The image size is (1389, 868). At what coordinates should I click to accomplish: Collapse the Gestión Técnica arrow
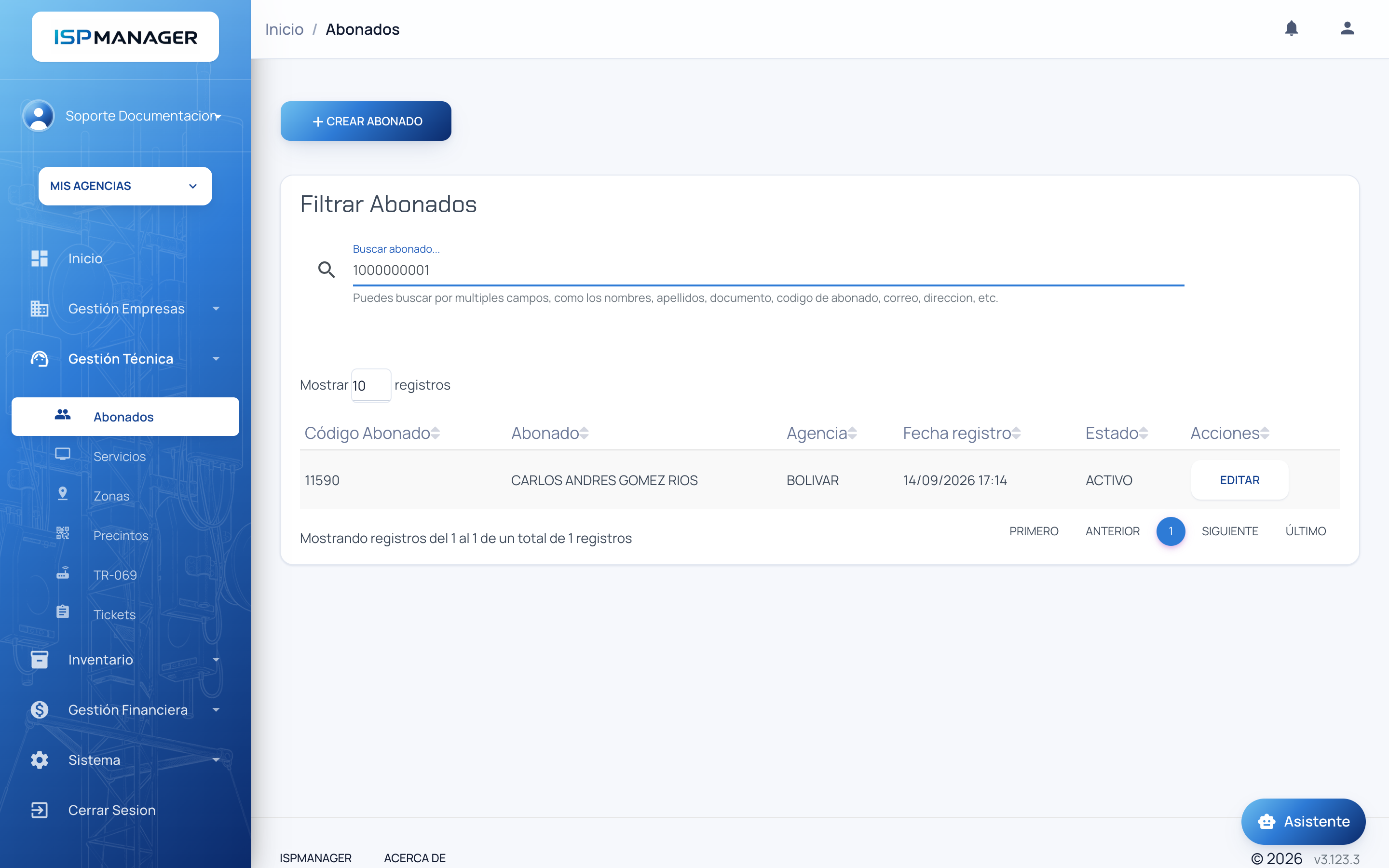pos(216,359)
